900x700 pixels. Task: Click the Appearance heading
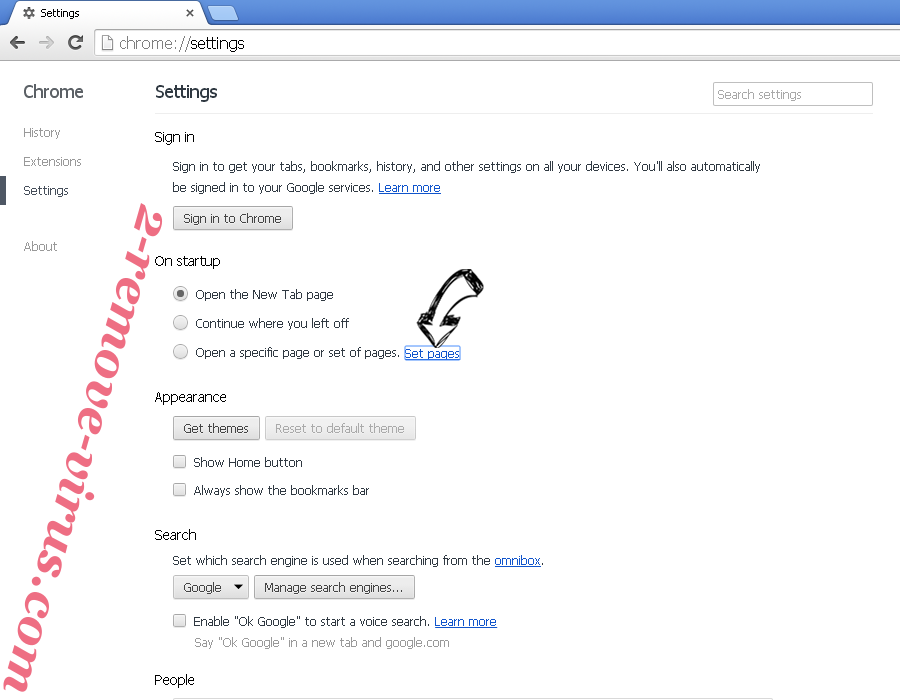[190, 397]
